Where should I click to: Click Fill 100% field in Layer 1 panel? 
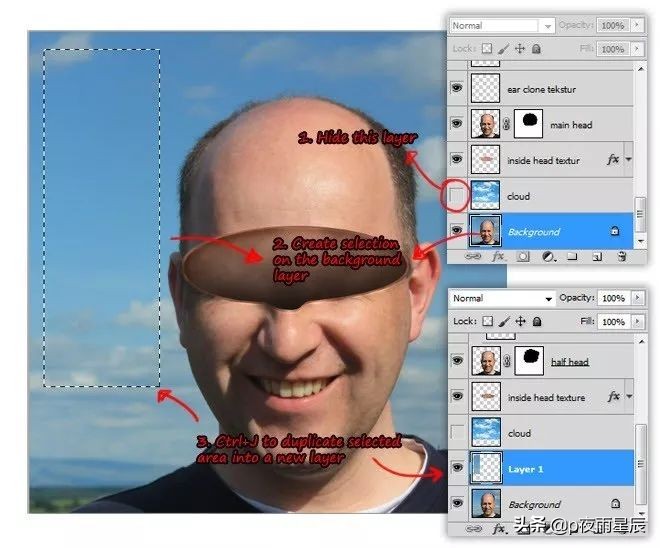pyautogui.click(x=614, y=322)
